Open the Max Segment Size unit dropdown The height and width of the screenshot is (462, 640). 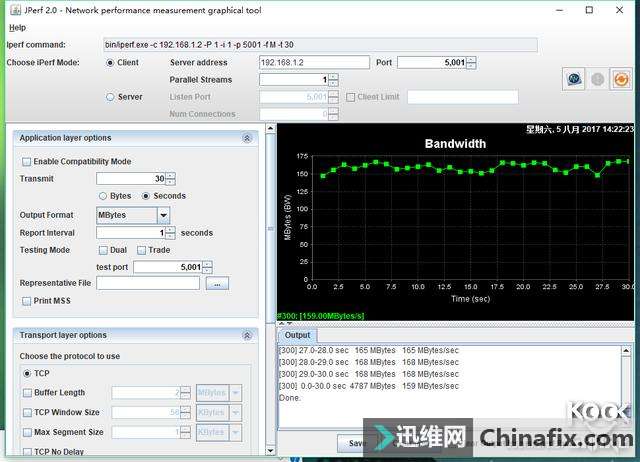click(x=236, y=432)
